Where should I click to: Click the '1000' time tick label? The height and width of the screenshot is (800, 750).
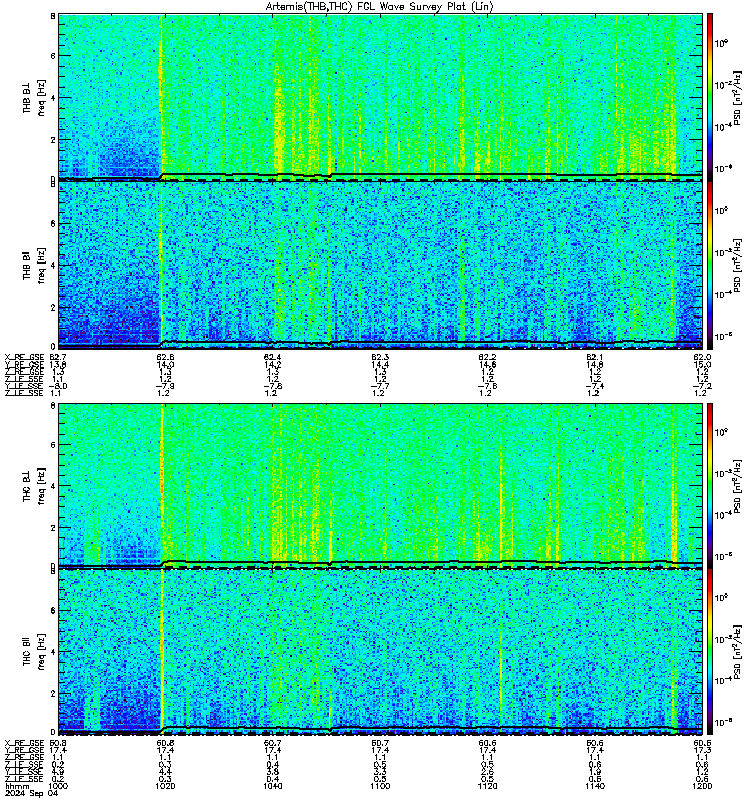point(57,786)
